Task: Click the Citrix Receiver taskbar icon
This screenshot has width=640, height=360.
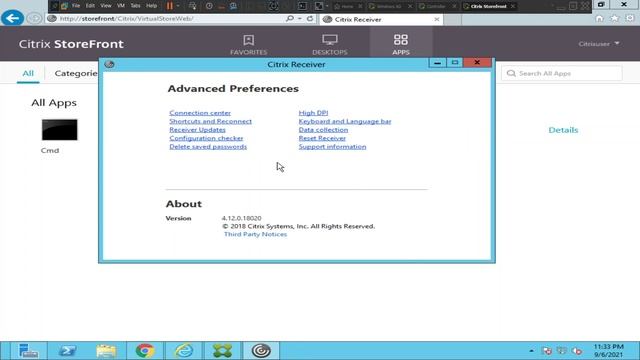Action: pos(261,351)
